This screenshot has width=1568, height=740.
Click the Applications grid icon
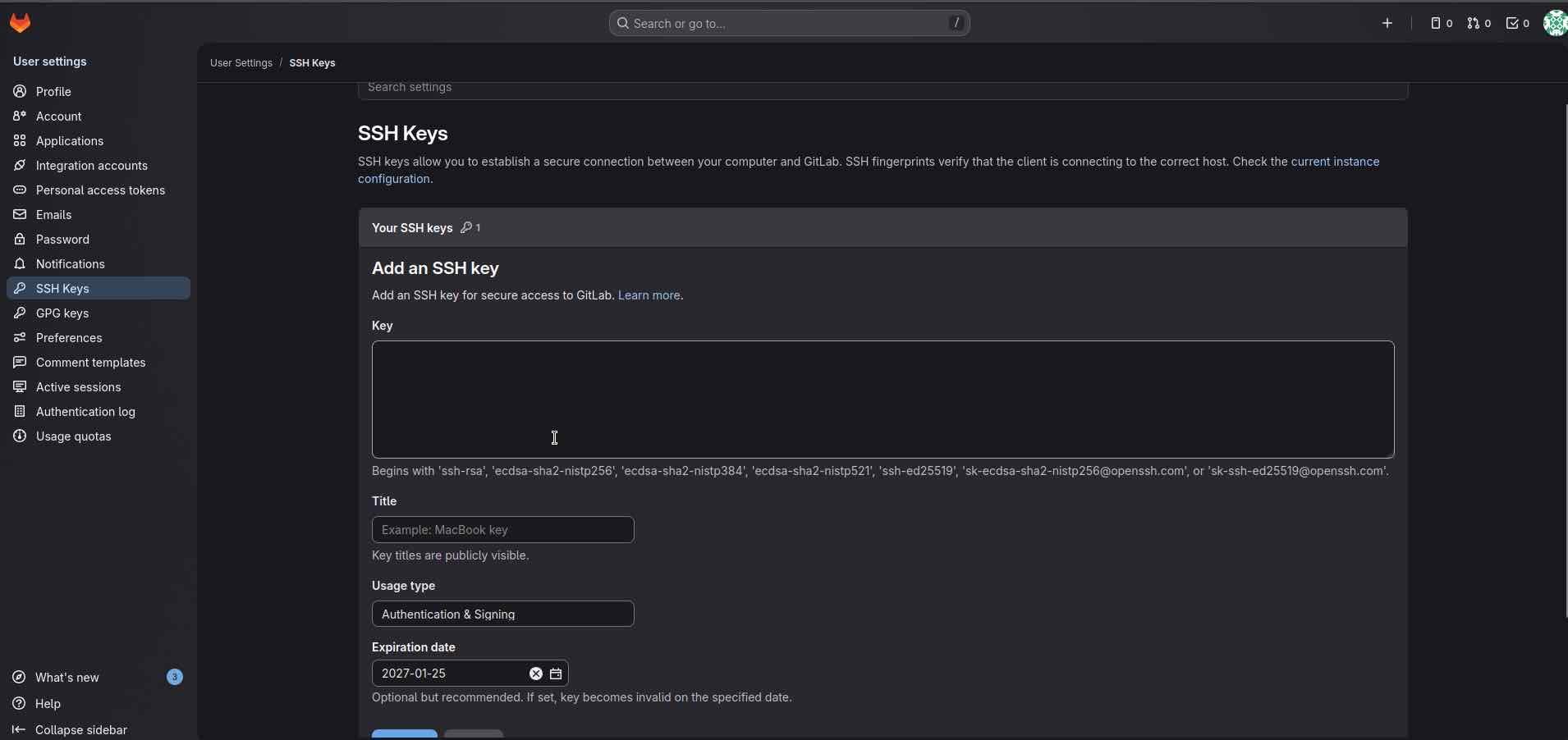[20, 140]
